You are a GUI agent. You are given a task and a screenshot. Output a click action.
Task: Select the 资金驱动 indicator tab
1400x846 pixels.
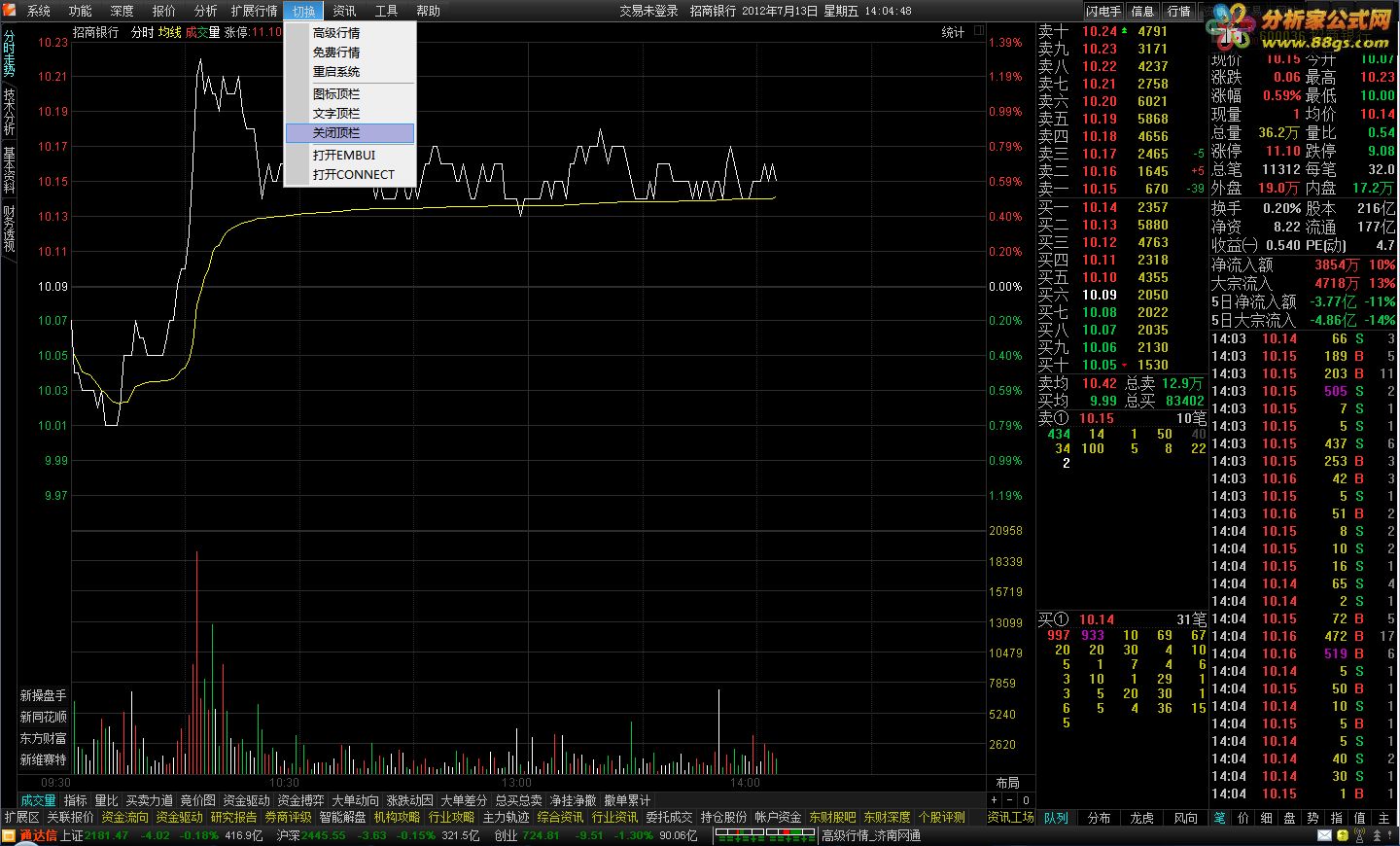pyautogui.click(x=246, y=800)
